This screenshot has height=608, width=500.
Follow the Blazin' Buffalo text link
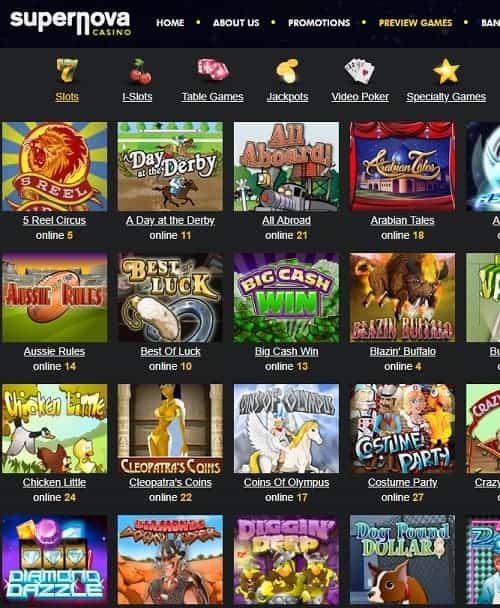coord(402,351)
